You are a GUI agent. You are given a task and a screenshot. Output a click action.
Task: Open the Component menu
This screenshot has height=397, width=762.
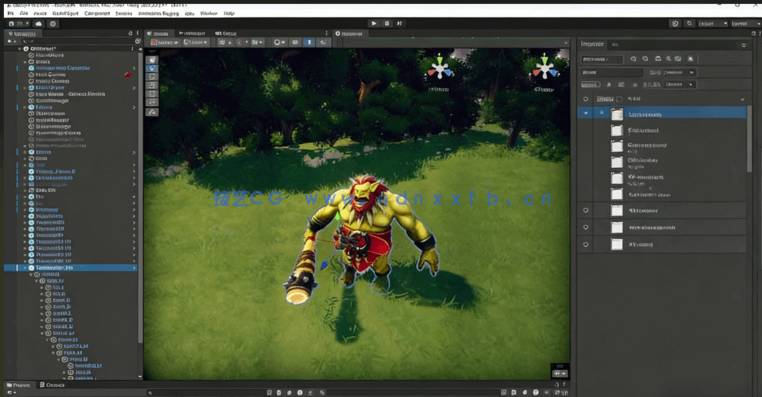tap(97, 13)
